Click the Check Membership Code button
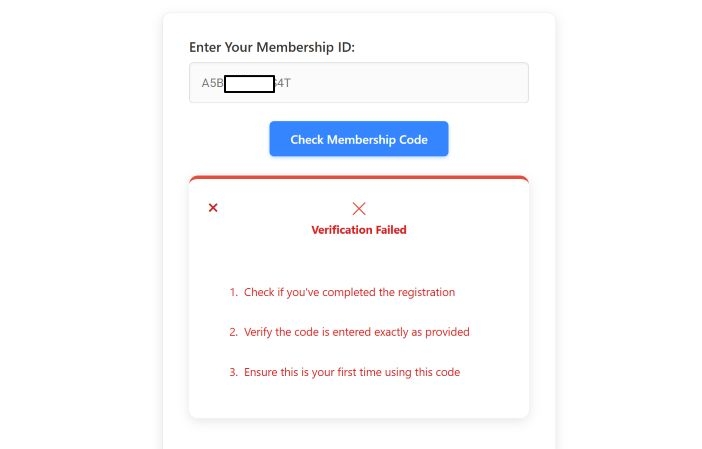The width and height of the screenshot is (702, 449). pos(358,139)
